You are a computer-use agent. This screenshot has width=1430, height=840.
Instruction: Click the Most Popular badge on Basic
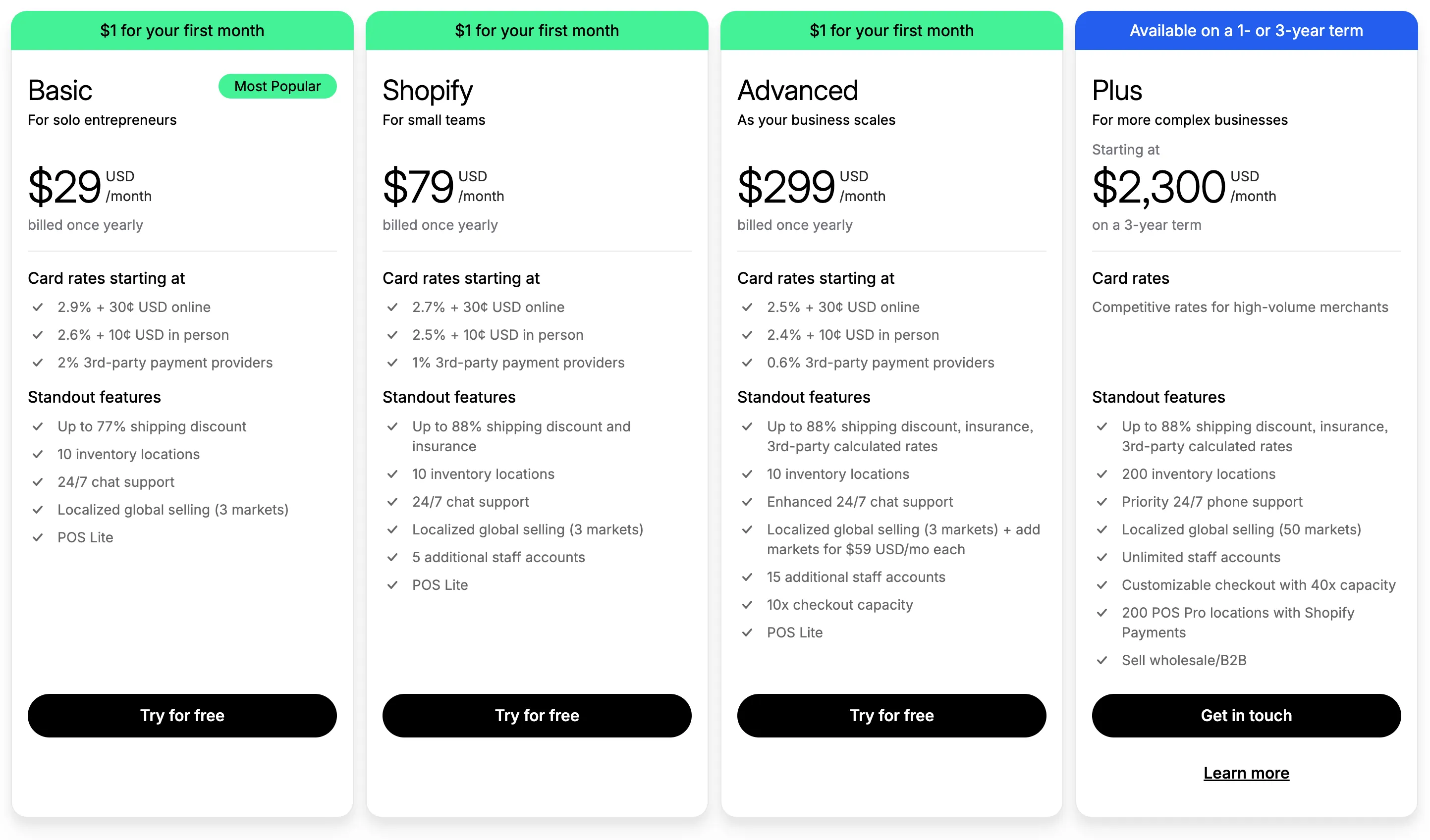click(x=277, y=86)
